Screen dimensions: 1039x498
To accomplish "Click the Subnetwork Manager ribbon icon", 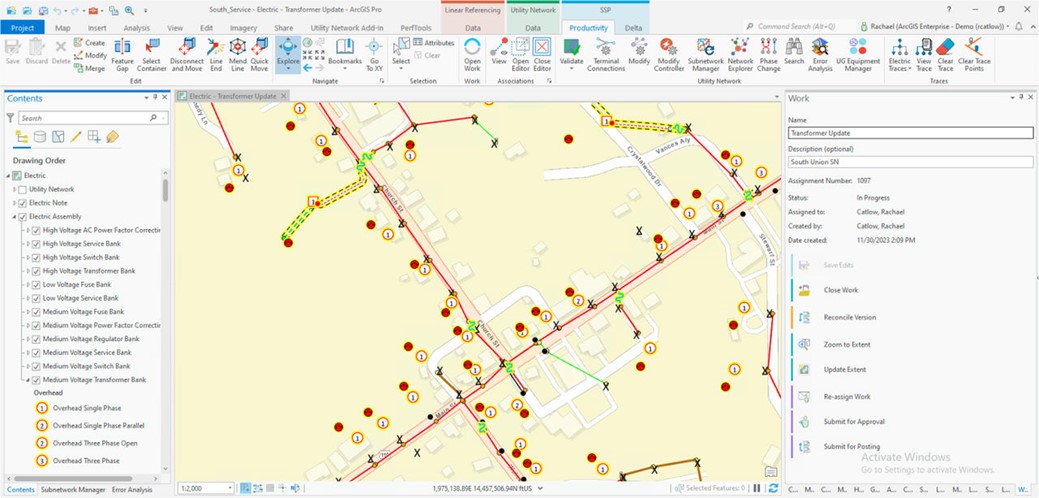I will 705,52.
